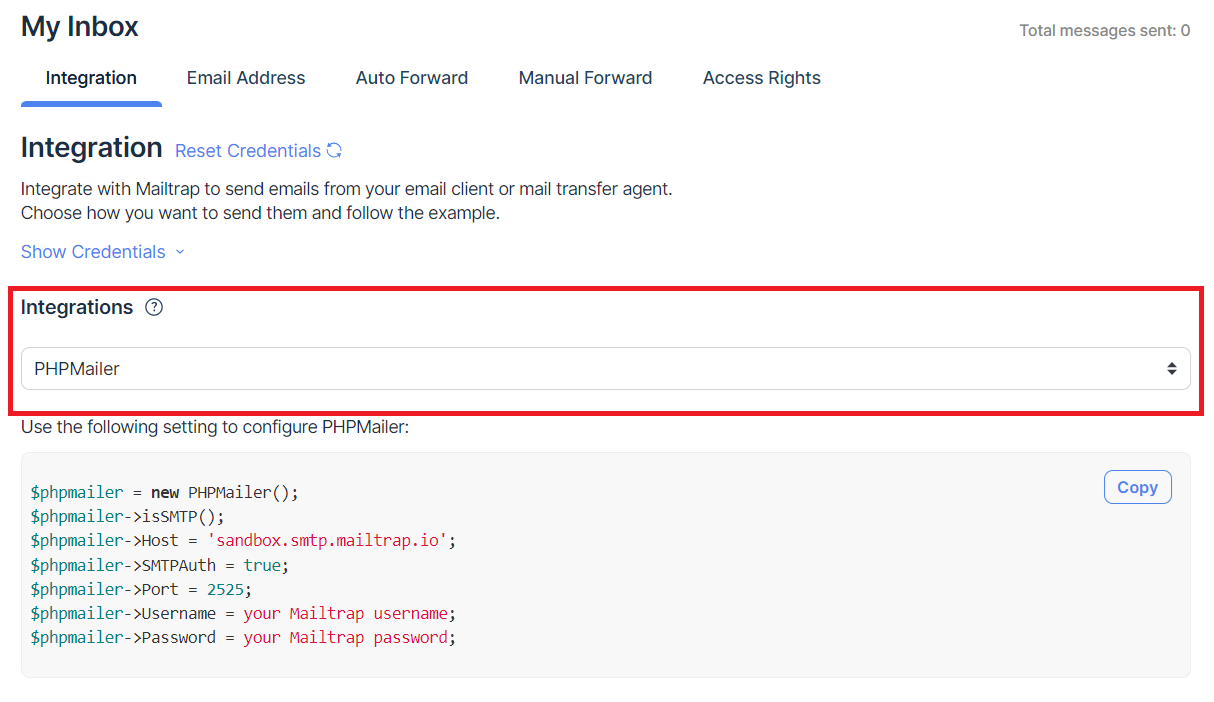Open the Integrations question mark help icon
1214x702 pixels.
point(154,308)
